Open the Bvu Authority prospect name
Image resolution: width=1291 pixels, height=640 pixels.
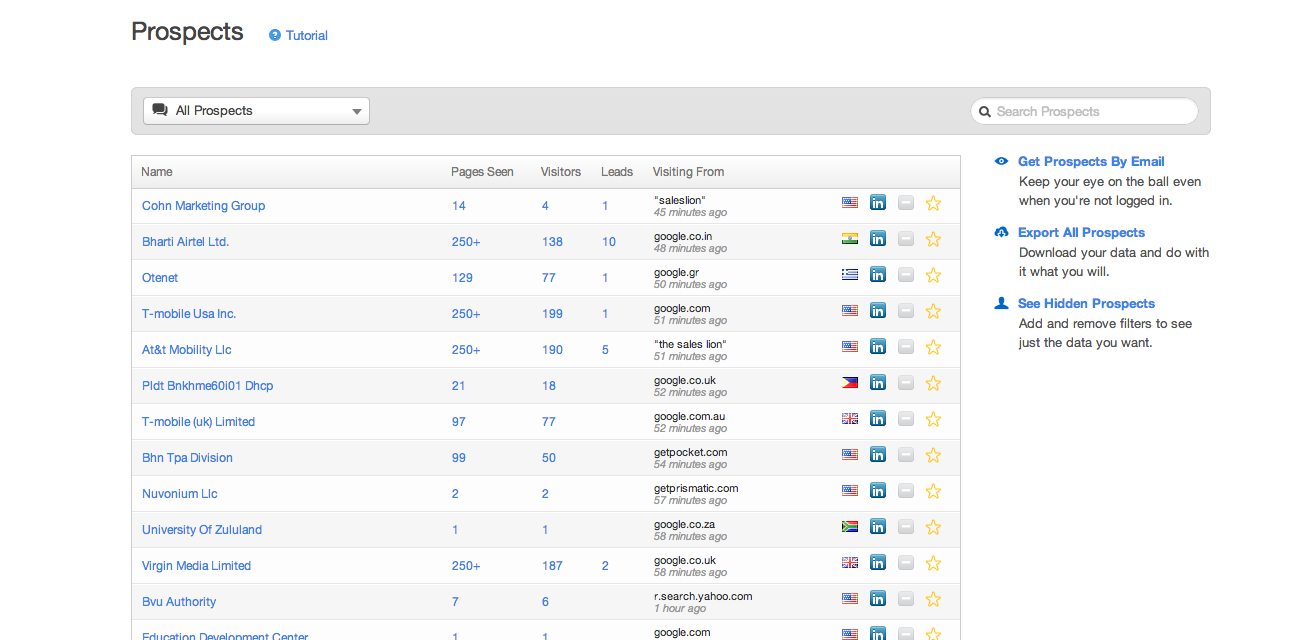pyautogui.click(x=179, y=602)
